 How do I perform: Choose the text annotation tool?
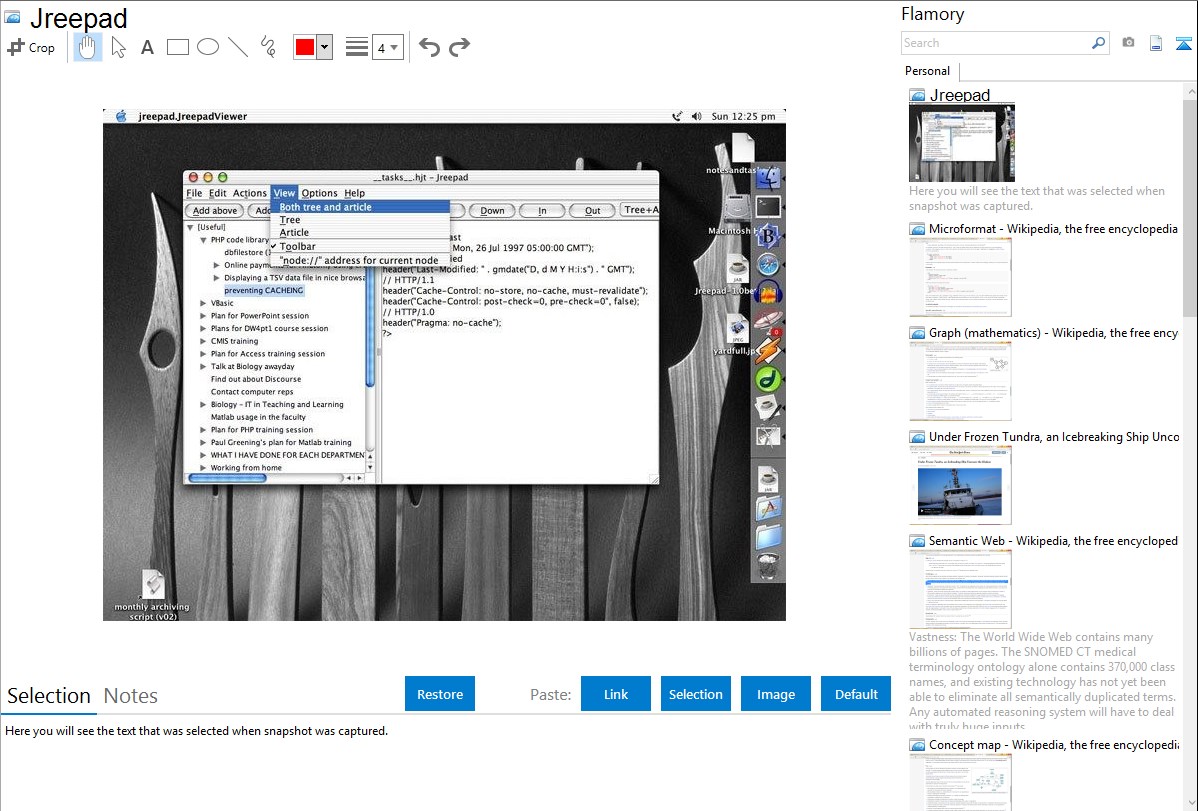(147, 47)
